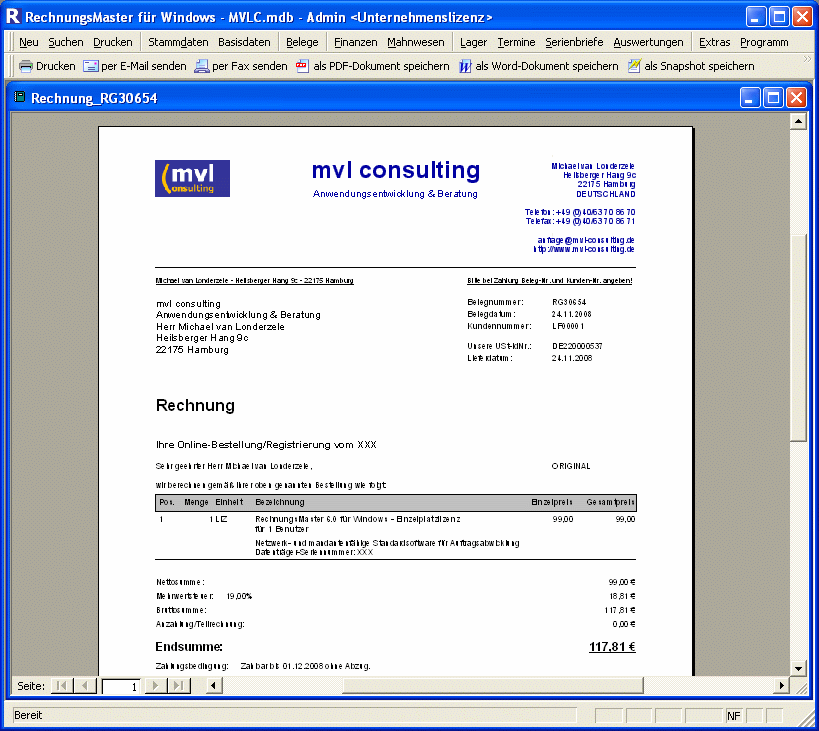The width and height of the screenshot is (819, 731).
Task: Click the Drucken toolbar button label
Action: click(55, 66)
